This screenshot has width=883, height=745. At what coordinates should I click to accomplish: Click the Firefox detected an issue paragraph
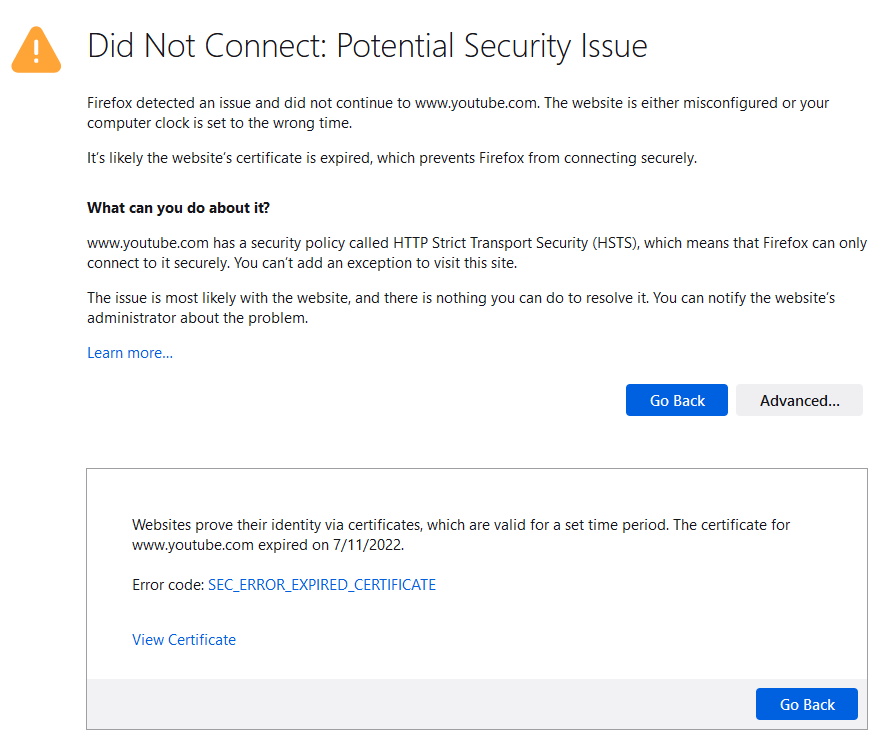458,113
